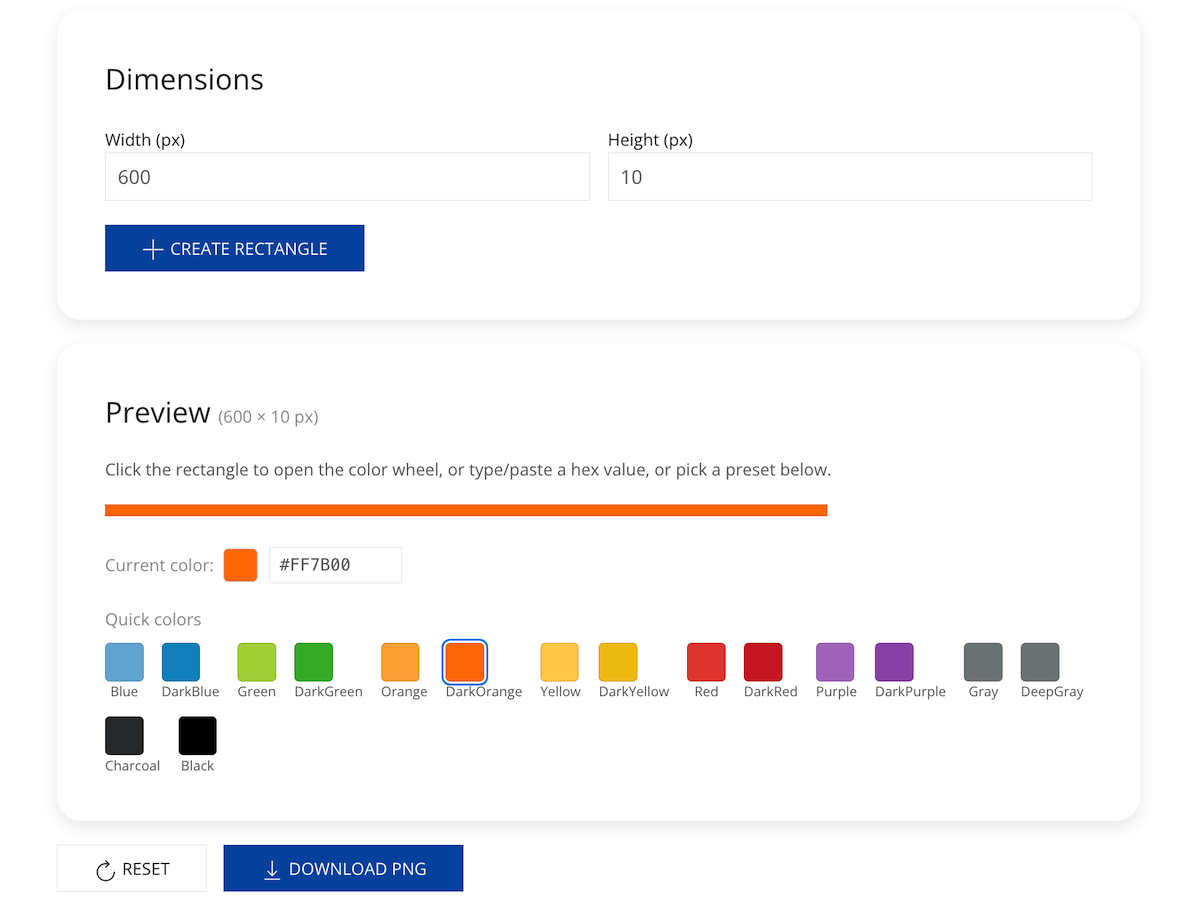
Task: Click the Dimensions heading text
Action: [184, 79]
